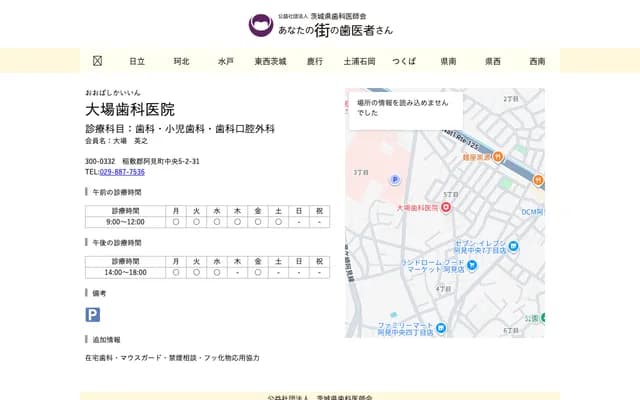Viewport: 640px width, 400px height.
Task: Open the 日立 area tab
Action: tap(137, 61)
